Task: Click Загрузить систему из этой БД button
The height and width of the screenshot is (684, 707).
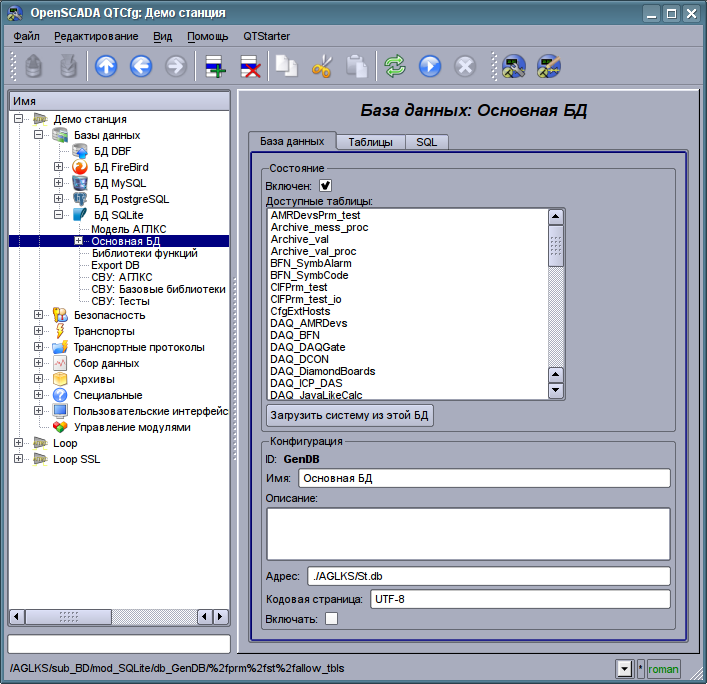Action: 349,415
